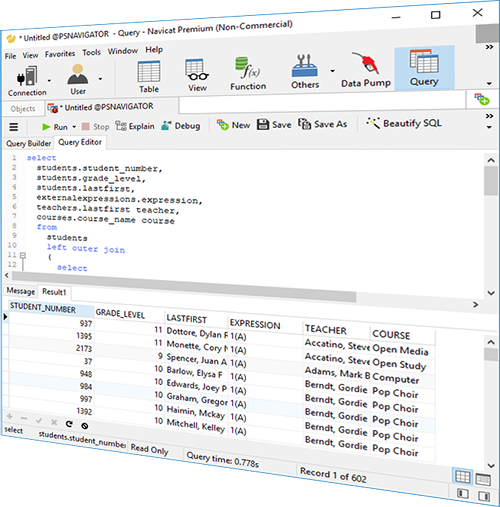Open the Others toolbox icon

305,72
